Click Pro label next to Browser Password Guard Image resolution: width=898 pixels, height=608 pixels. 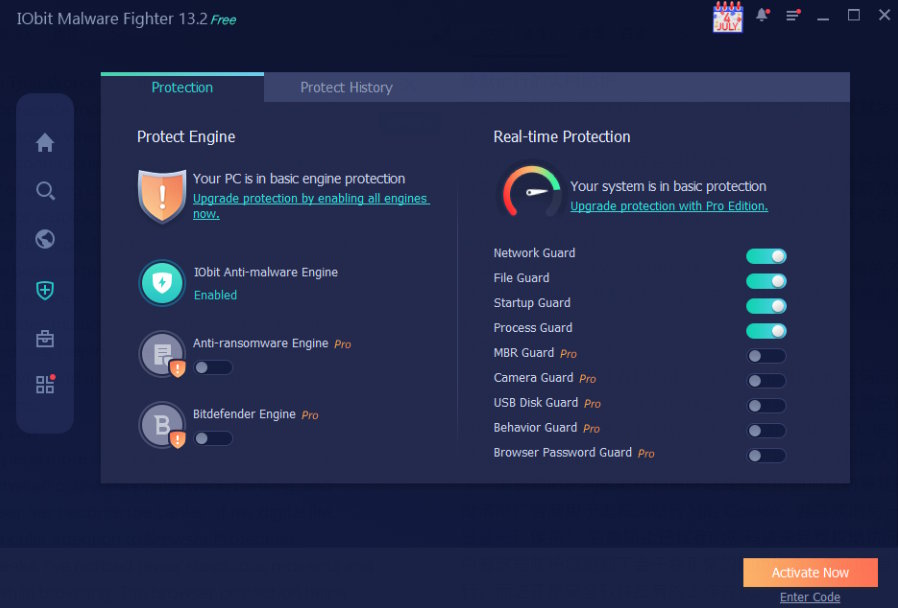click(646, 454)
